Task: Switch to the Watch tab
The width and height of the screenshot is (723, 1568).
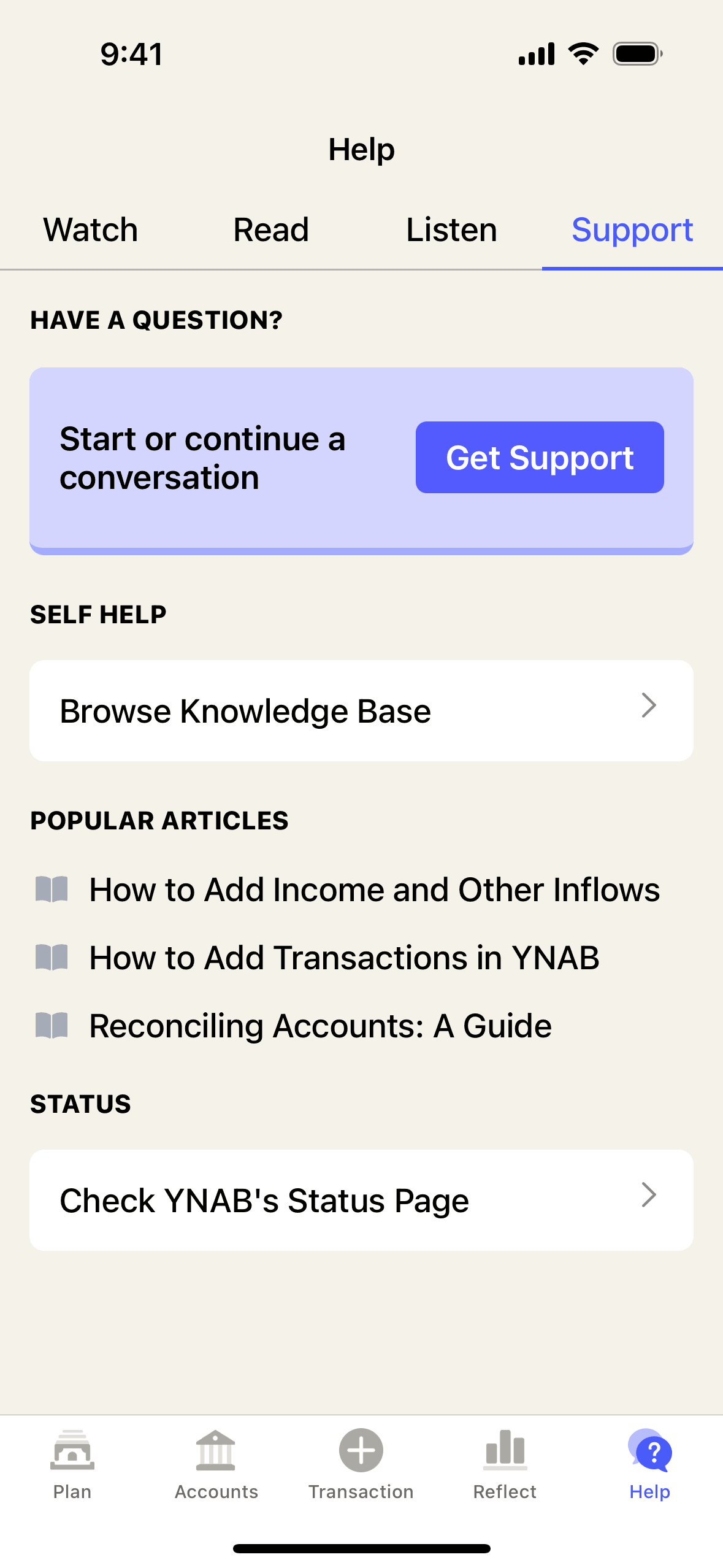Action: [91, 230]
